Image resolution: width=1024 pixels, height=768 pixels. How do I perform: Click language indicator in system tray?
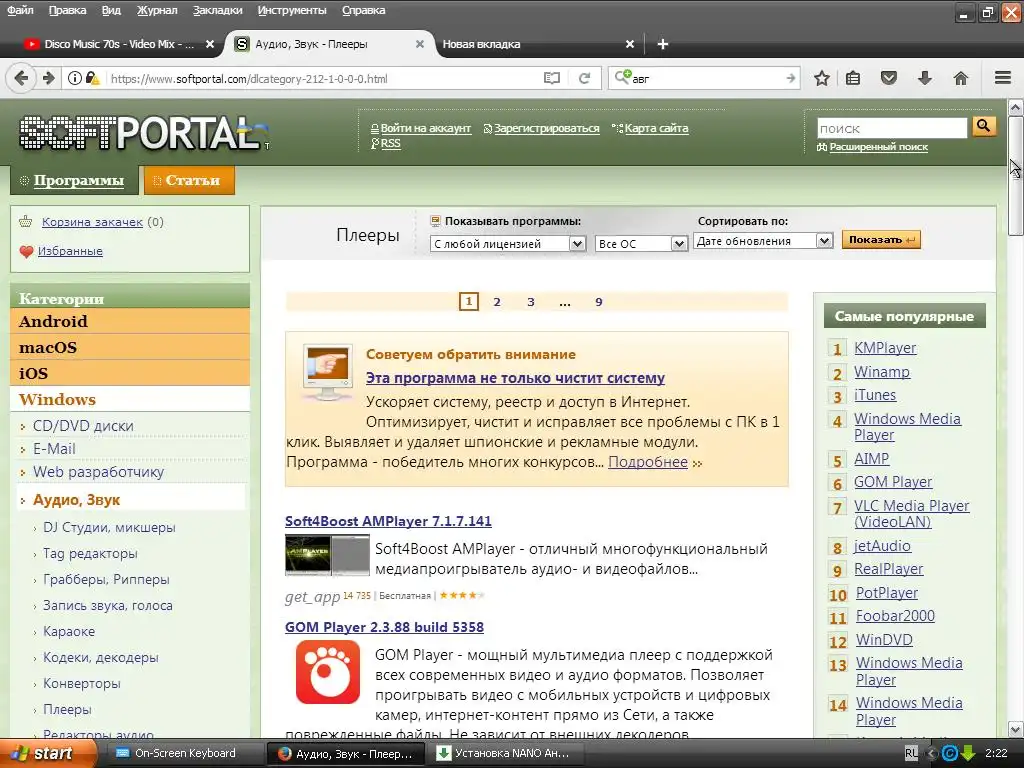click(x=911, y=753)
